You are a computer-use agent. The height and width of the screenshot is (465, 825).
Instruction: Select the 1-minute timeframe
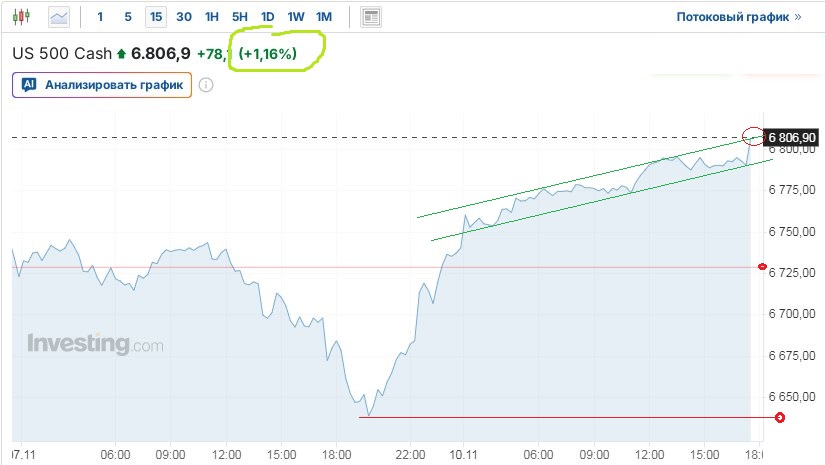100,17
